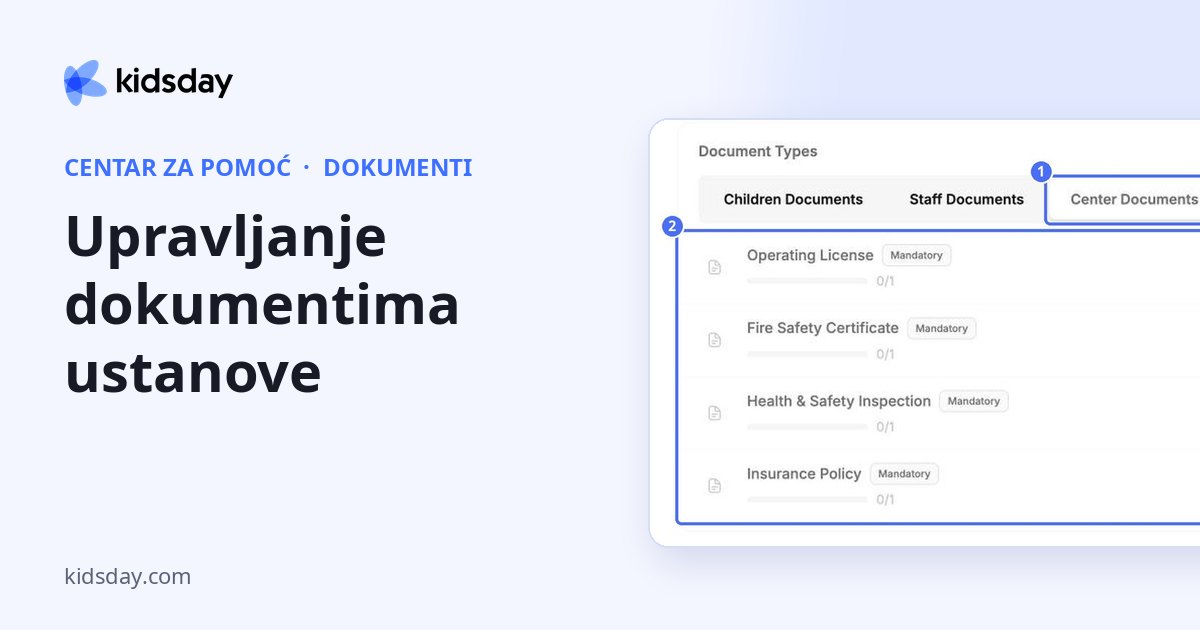
Task: Click the Insurance Policy progress bar
Action: [x=807, y=499]
